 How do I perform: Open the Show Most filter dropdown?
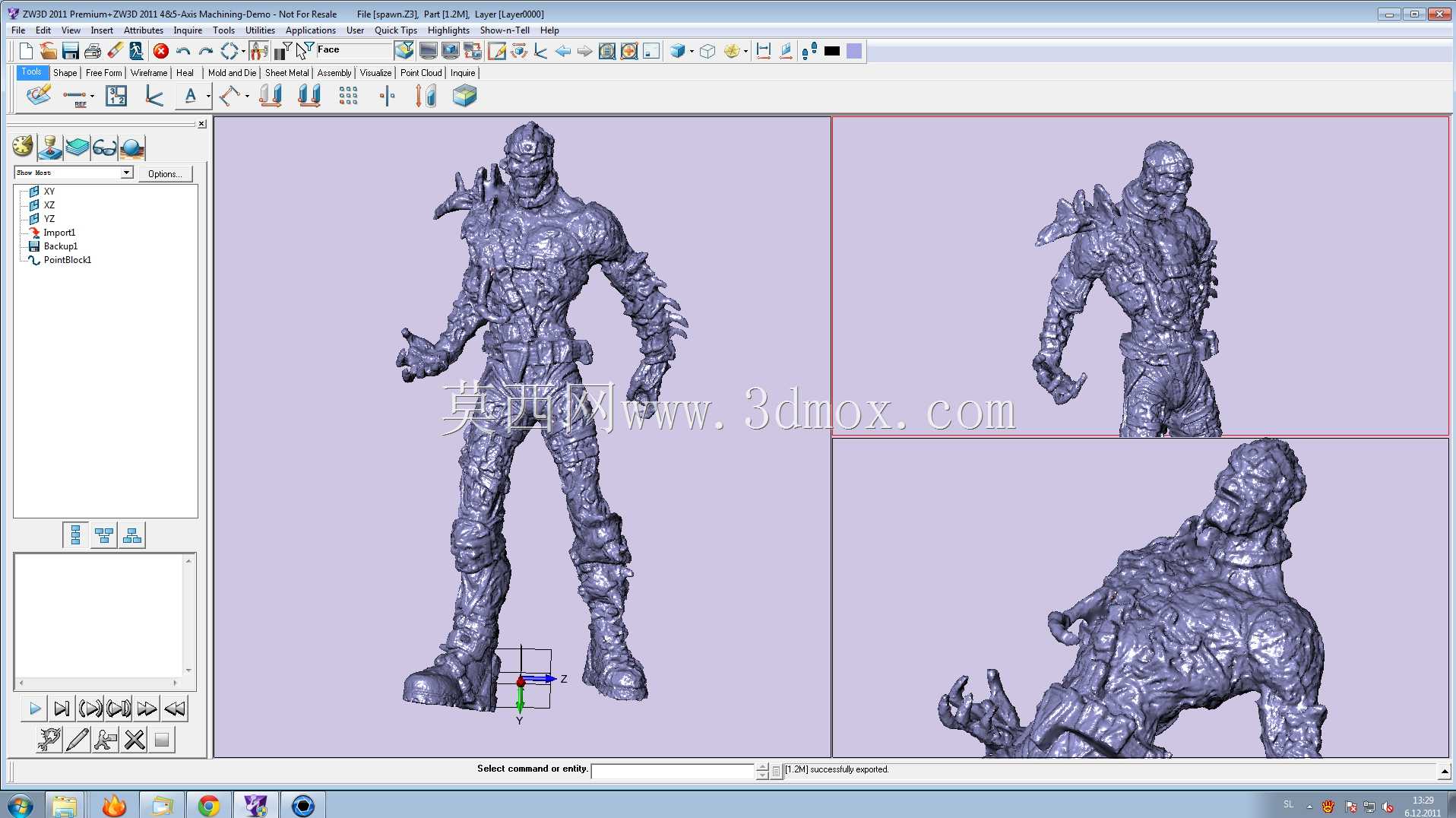[74, 173]
